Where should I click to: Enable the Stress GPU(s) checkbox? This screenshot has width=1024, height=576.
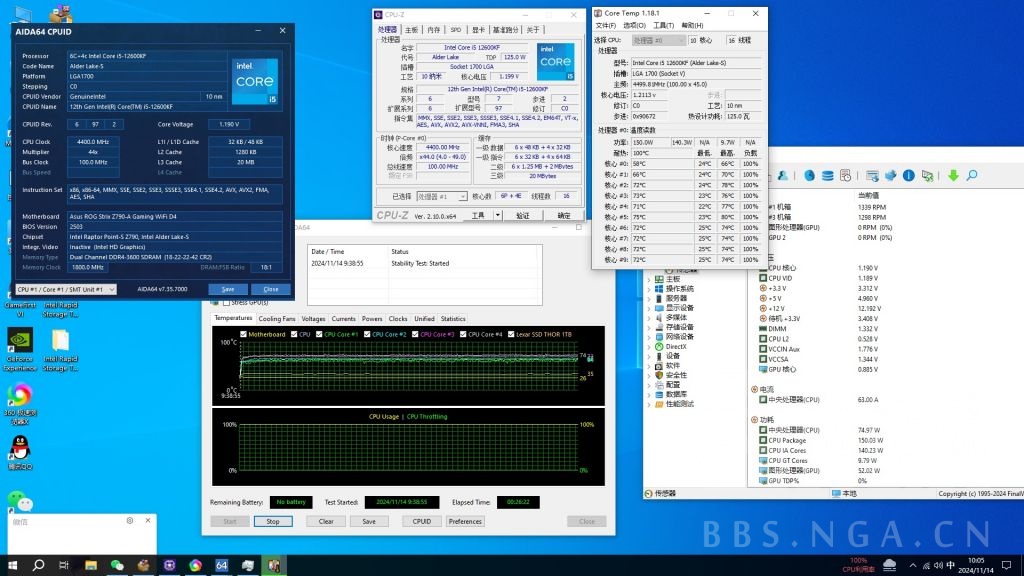click(x=225, y=302)
